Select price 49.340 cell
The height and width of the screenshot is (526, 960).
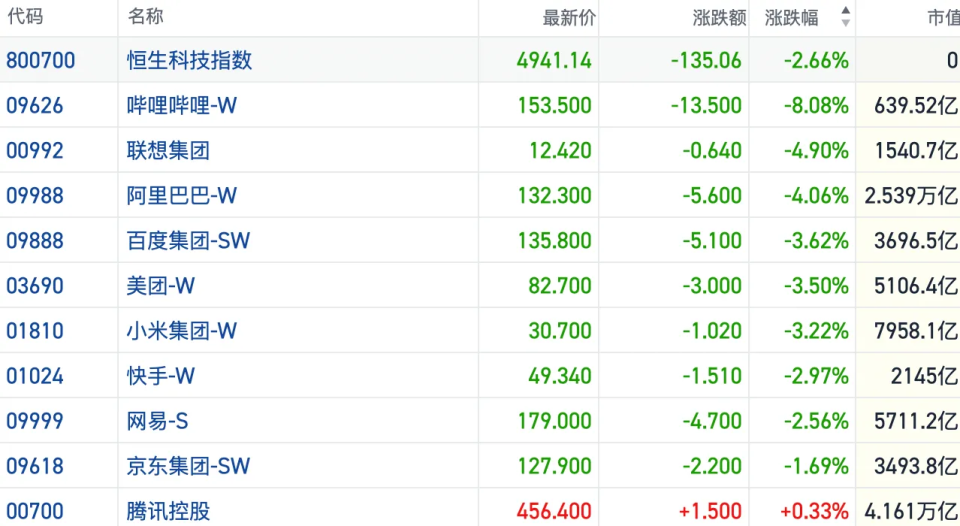[x=560, y=376]
